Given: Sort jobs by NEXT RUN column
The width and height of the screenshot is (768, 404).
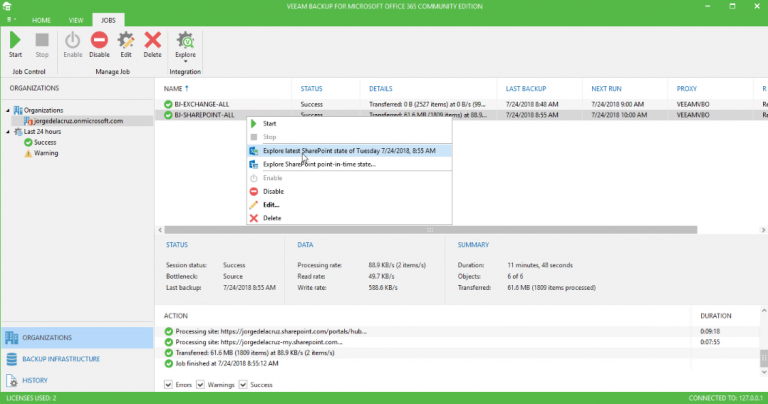Looking at the screenshot, I should pyautogui.click(x=606, y=89).
